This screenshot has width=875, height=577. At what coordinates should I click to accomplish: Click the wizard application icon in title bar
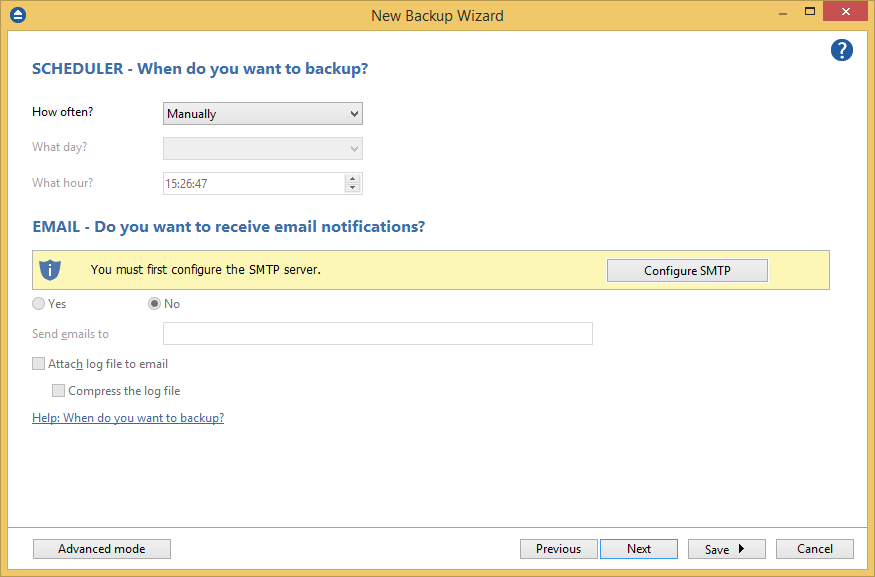(17, 15)
